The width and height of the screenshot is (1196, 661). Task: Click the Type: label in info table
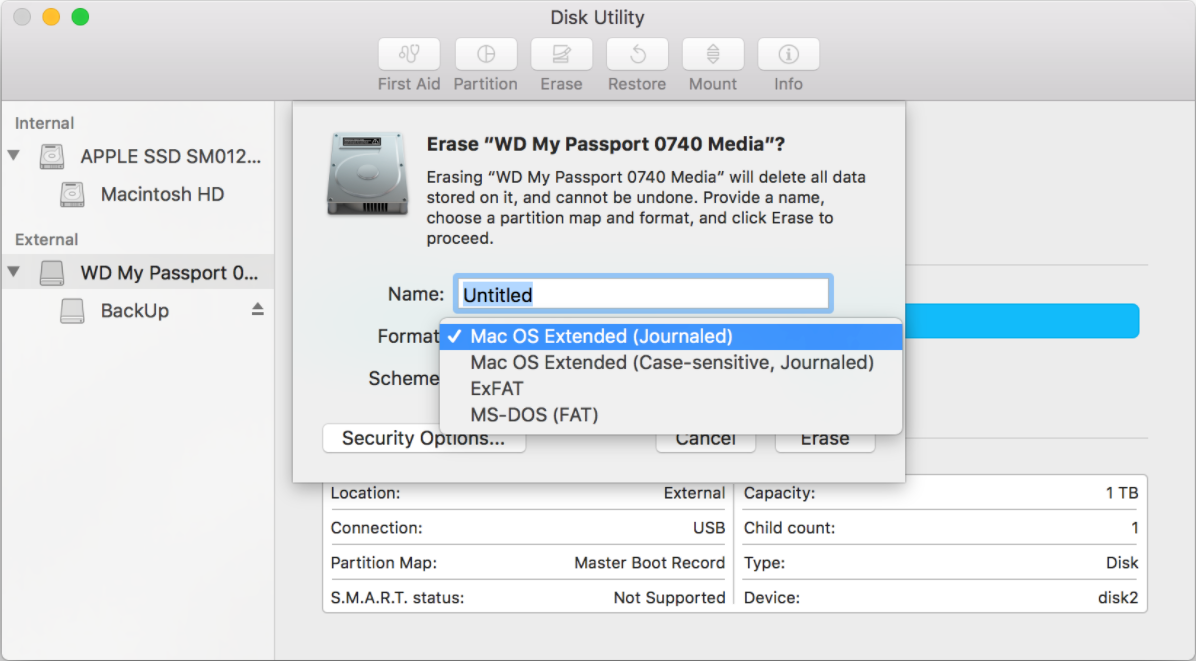point(764,563)
